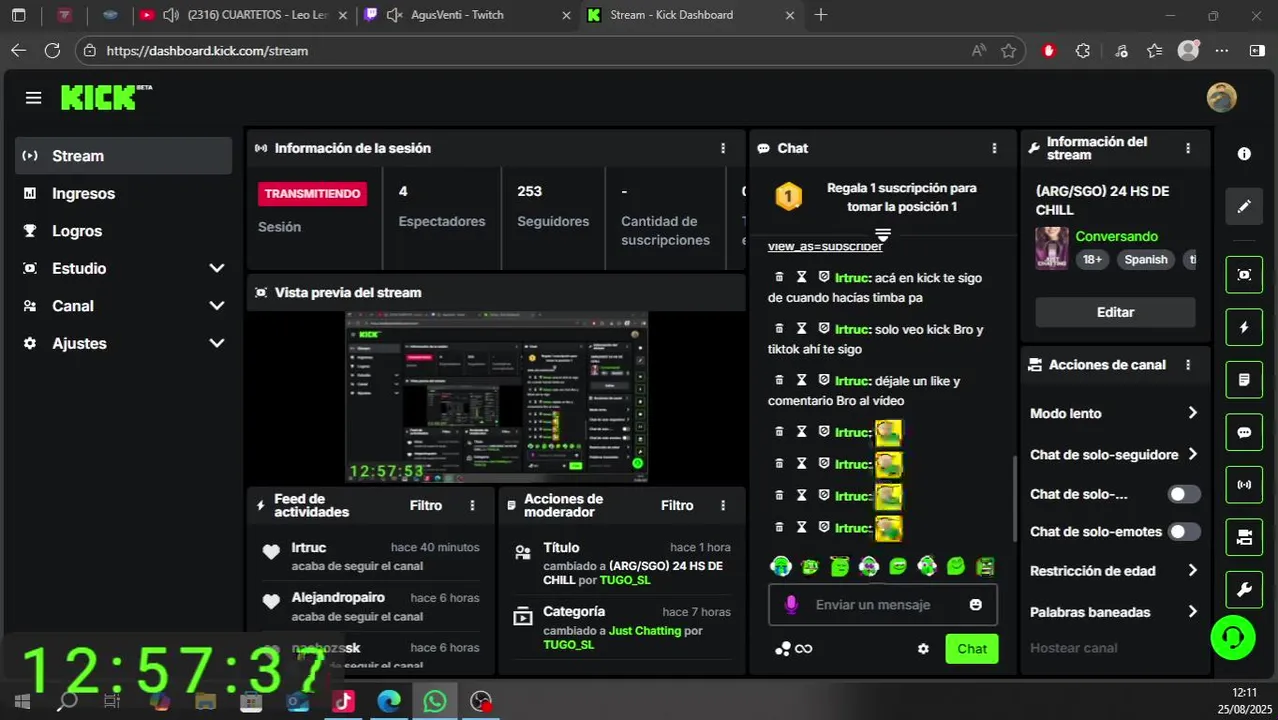Click the Conversando category link
The image size is (1278, 720).
tap(1116, 237)
